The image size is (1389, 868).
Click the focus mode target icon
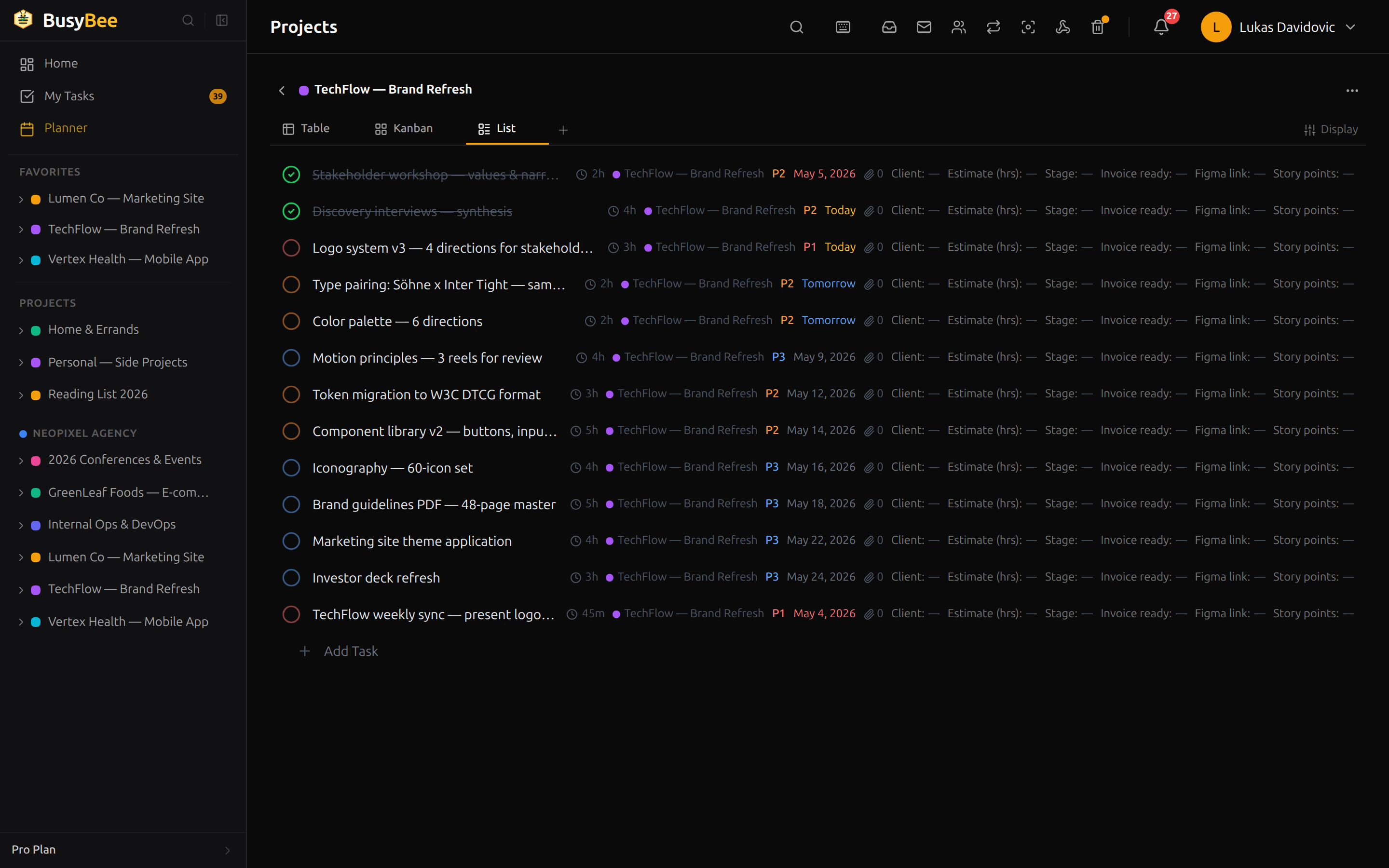[x=1028, y=27]
